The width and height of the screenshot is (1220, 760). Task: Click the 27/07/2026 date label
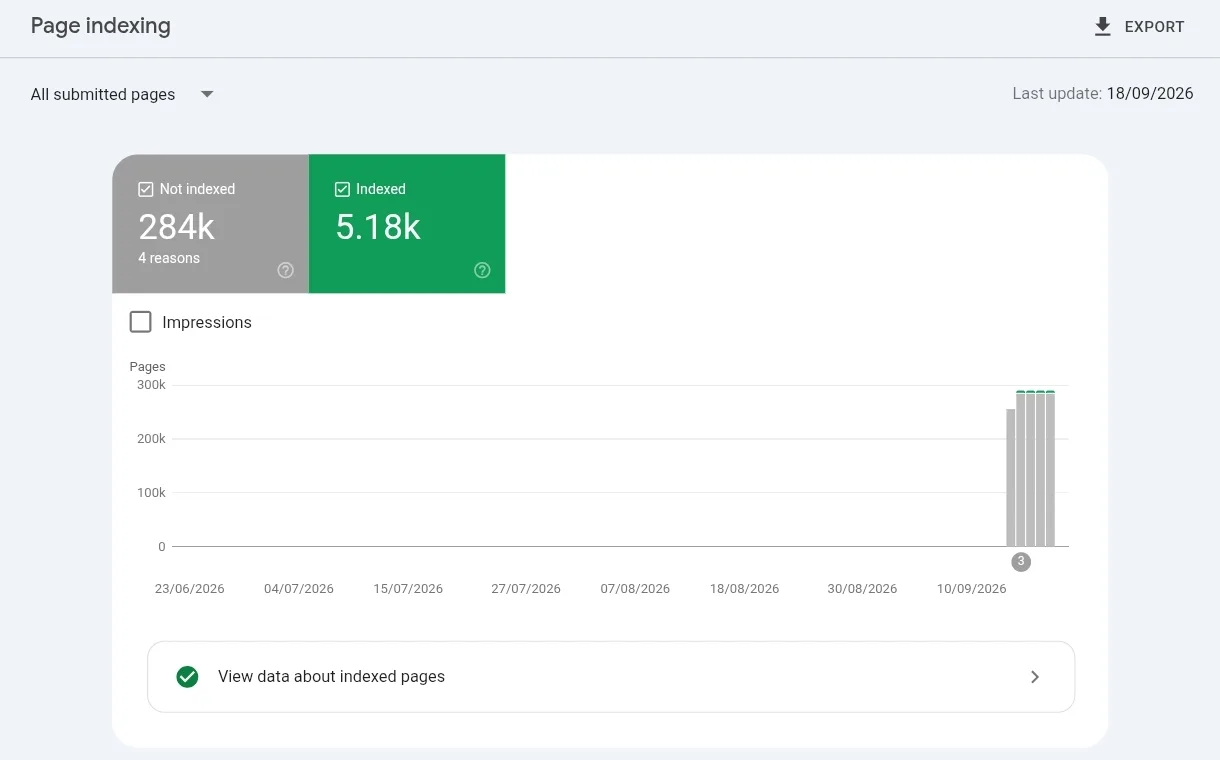[526, 589]
